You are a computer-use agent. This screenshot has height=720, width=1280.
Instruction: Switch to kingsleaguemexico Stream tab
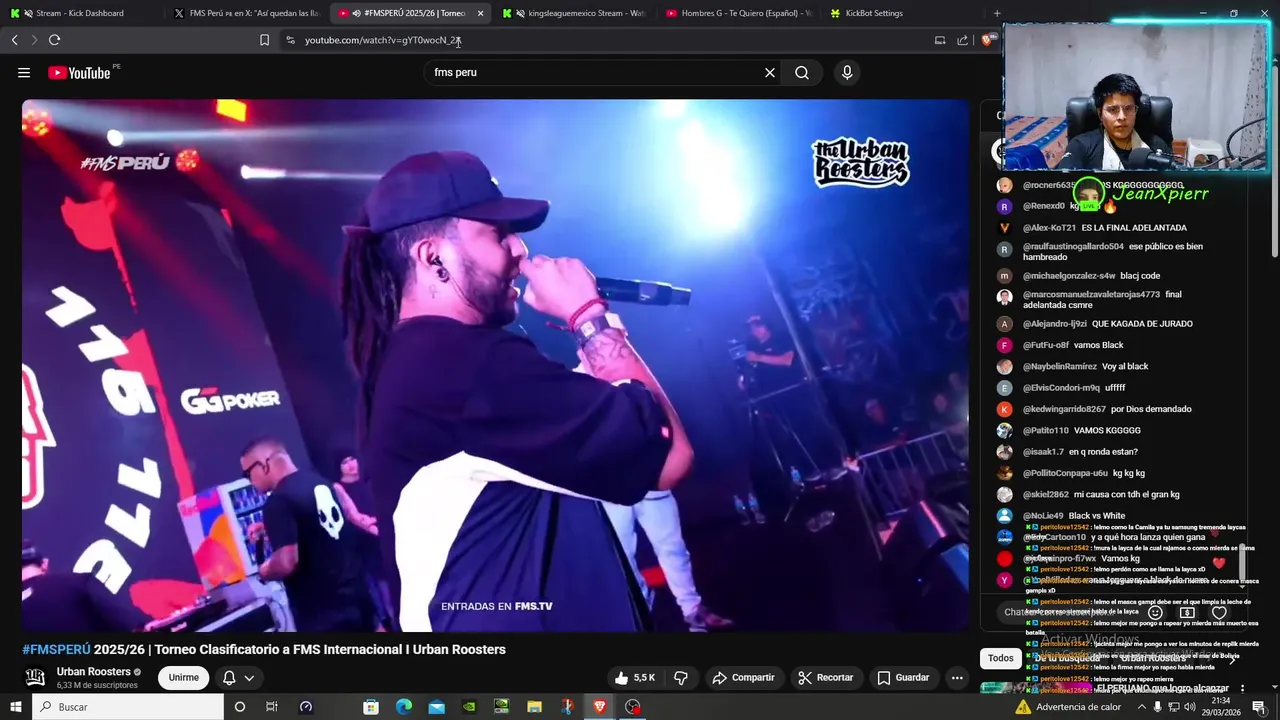coord(574,13)
